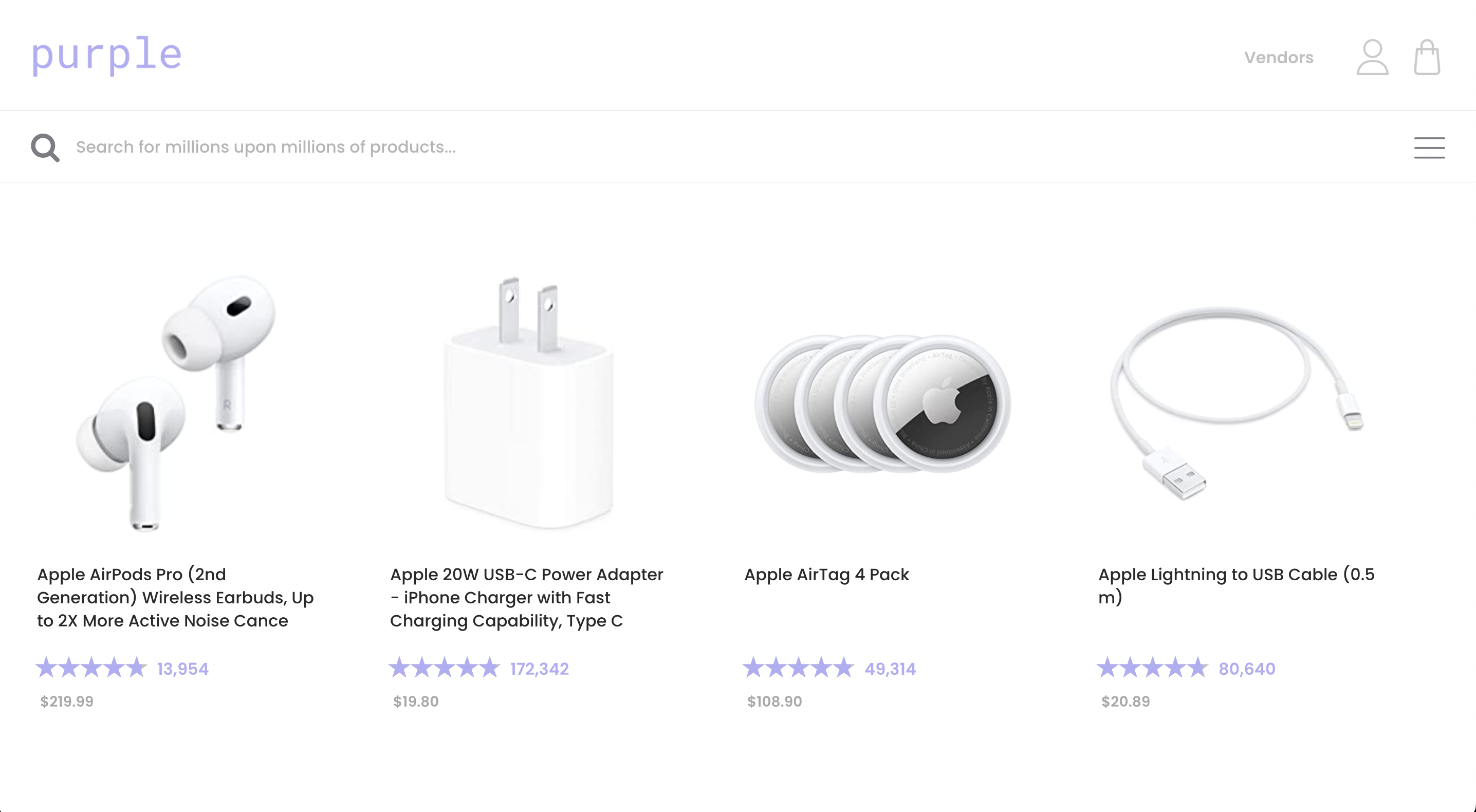This screenshot has height=812, width=1476.
Task: Click the magnifying glass search icon
Action: pyautogui.click(x=45, y=147)
